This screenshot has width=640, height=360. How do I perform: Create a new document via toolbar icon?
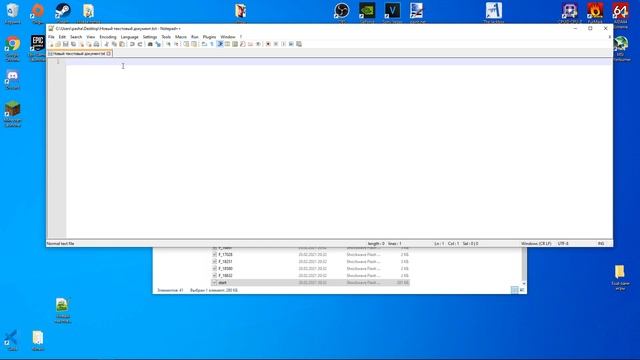(x=51, y=44)
